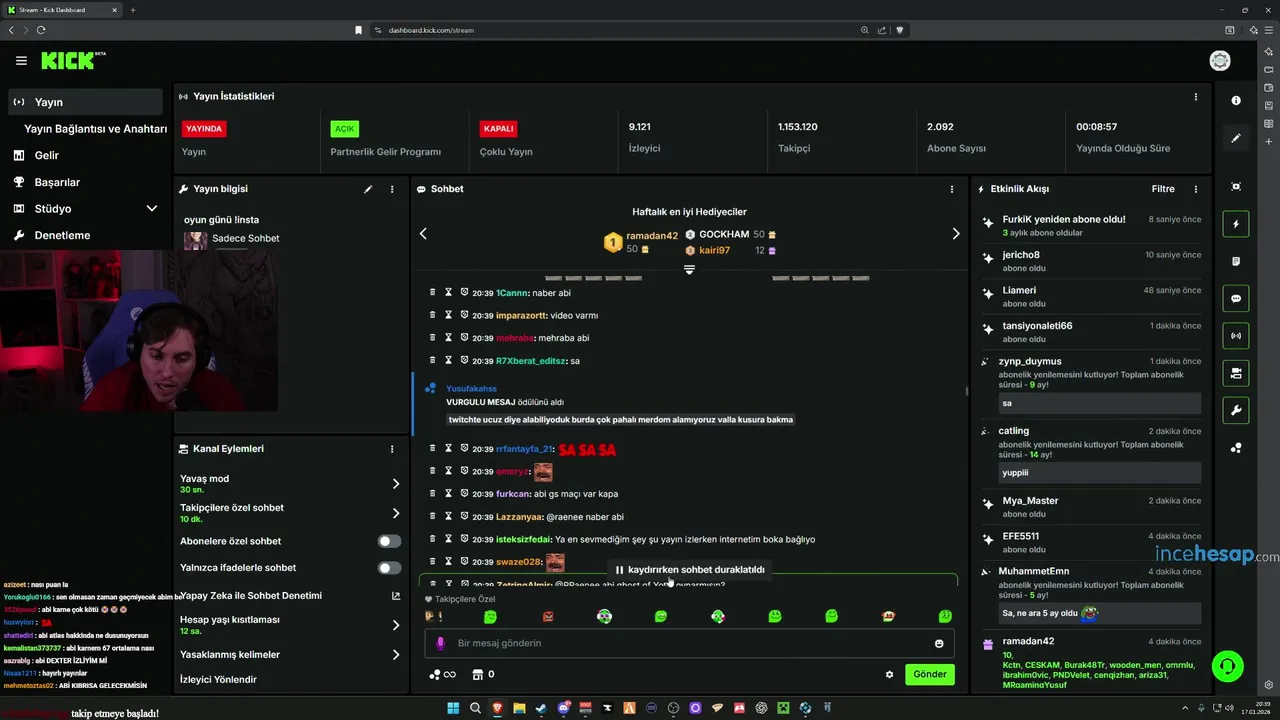Open Steam from the taskbar
This screenshot has height=720, width=1280.
(x=542, y=708)
